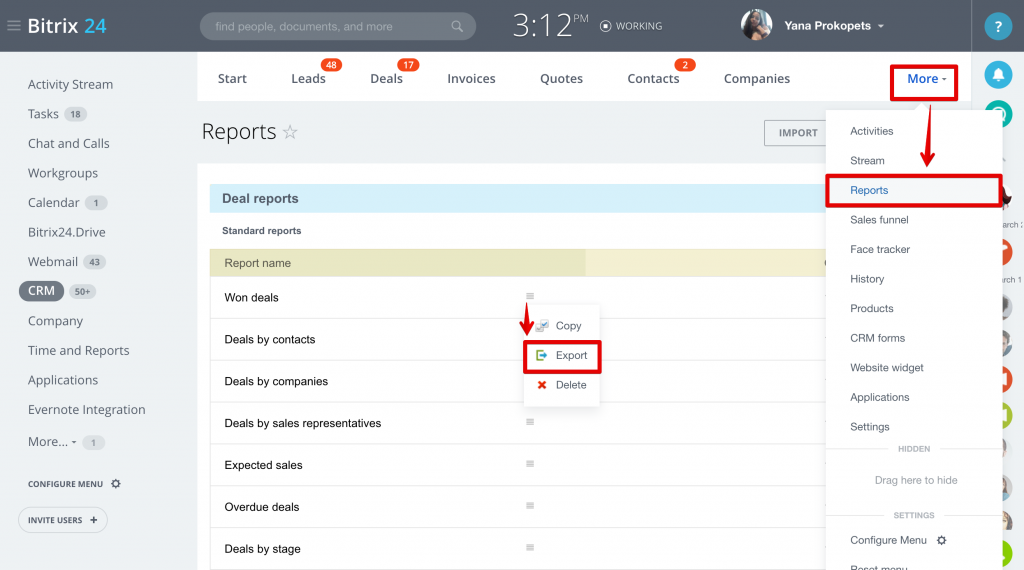Open the Expected sales row menu icon
The width and height of the screenshot is (1024, 570).
coord(530,464)
